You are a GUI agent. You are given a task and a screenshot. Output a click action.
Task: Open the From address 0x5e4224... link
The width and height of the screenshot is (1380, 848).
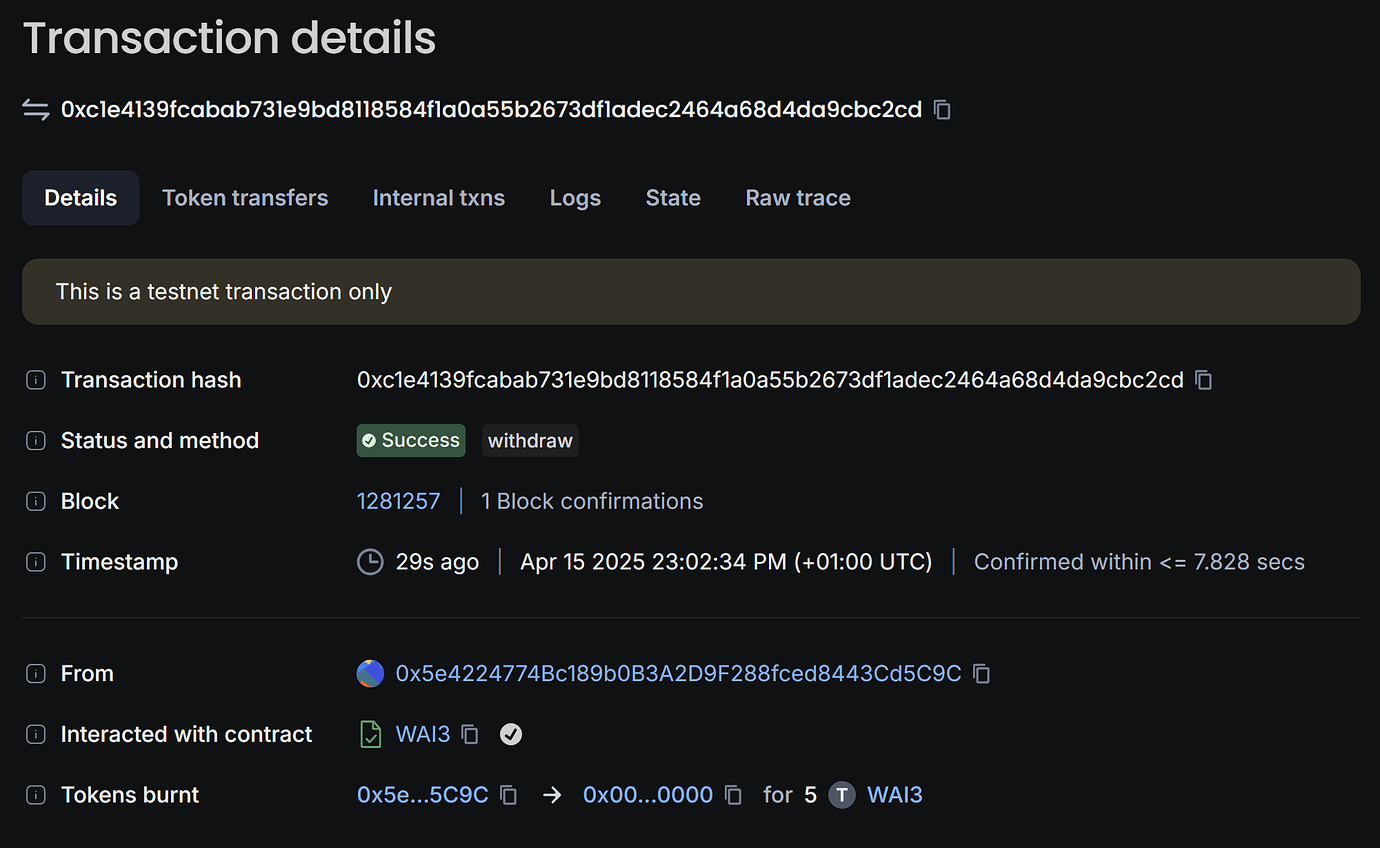pos(678,674)
